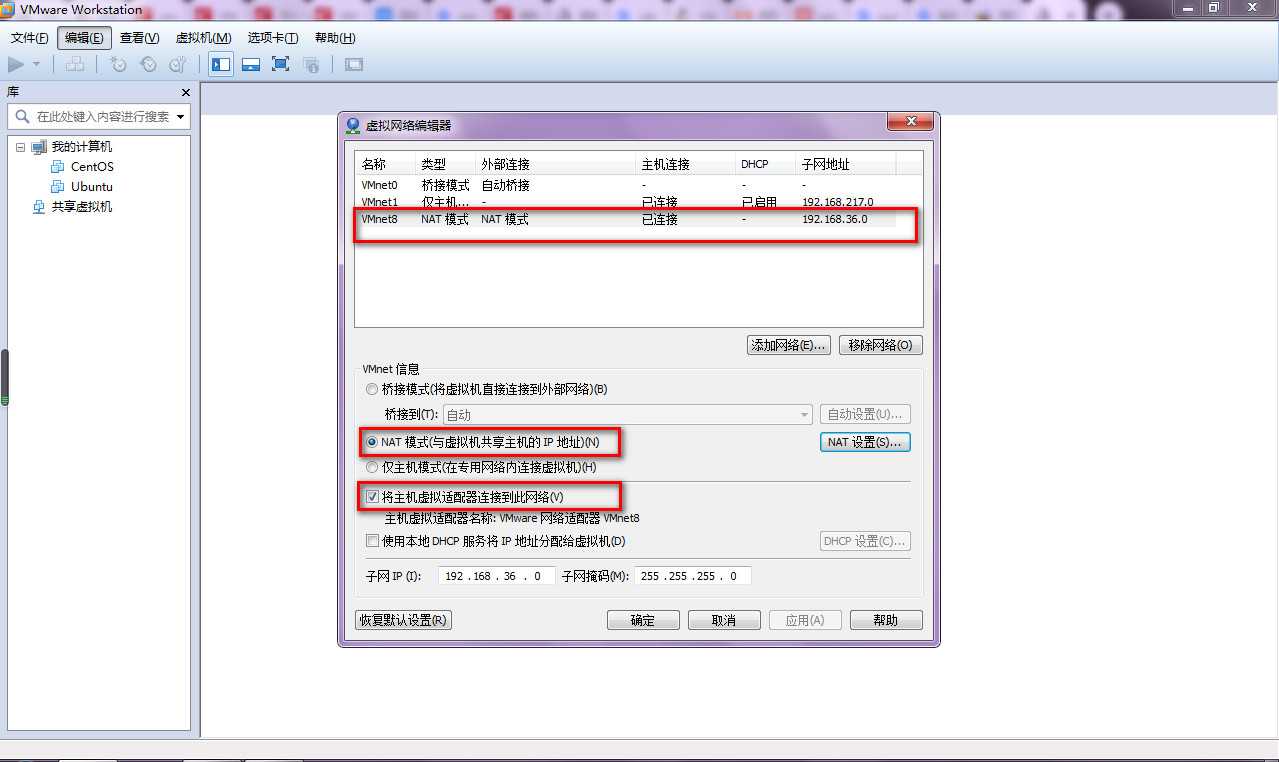Open the 编辑(E) menu
Viewport: 1279px width, 762px height.
point(83,38)
